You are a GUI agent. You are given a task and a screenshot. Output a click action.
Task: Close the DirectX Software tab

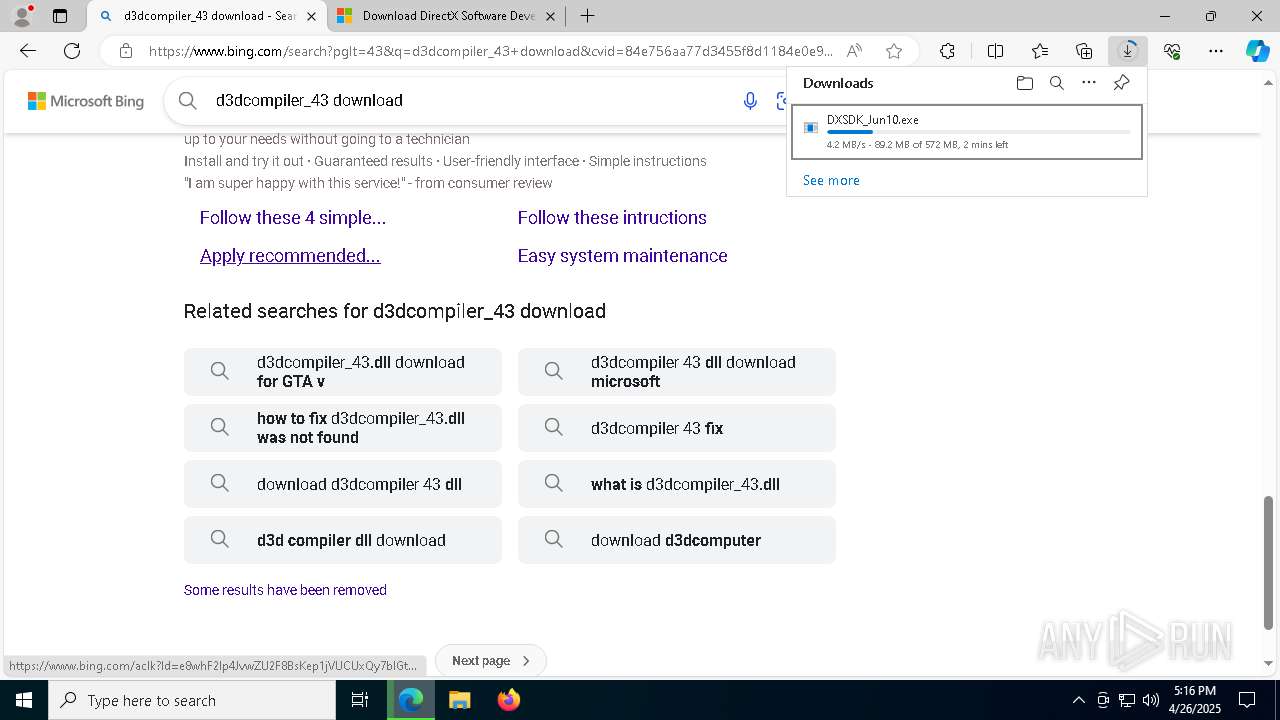click(x=550, y=16)
